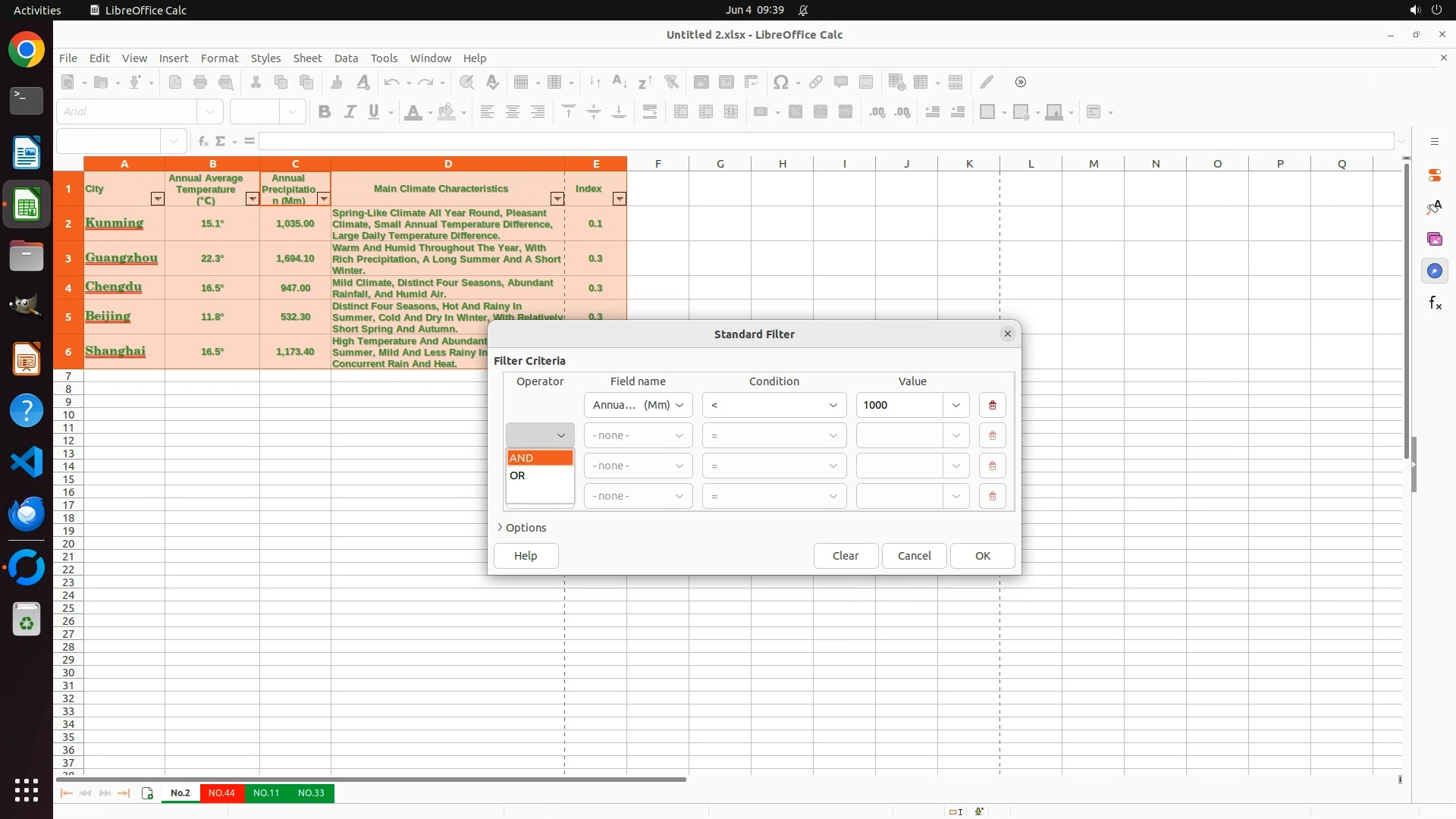
Task: Launch Thunderbird from the dock
Action: 27,514
